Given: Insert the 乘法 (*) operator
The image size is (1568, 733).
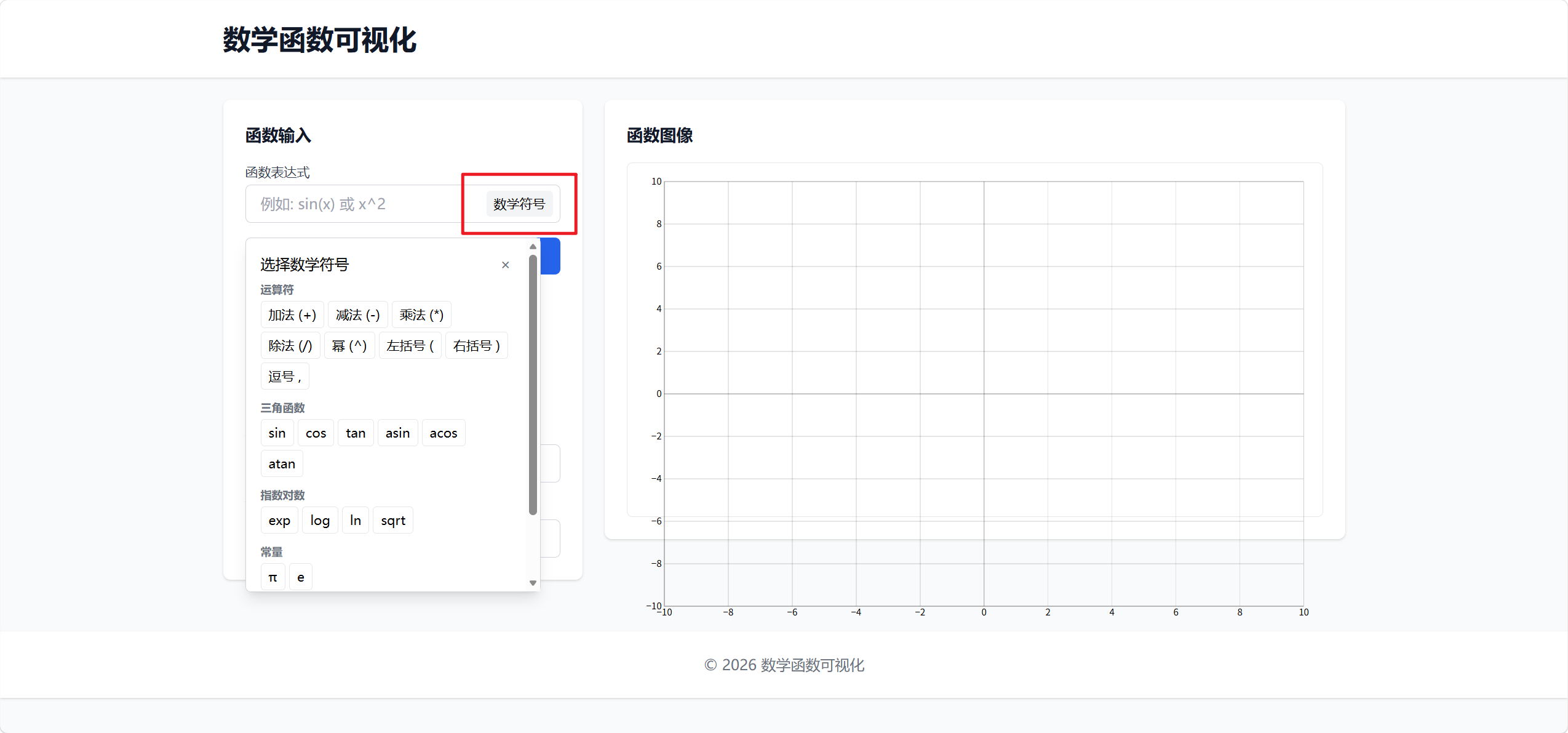Looking at the screenshot, I should [x=421, y=315].
